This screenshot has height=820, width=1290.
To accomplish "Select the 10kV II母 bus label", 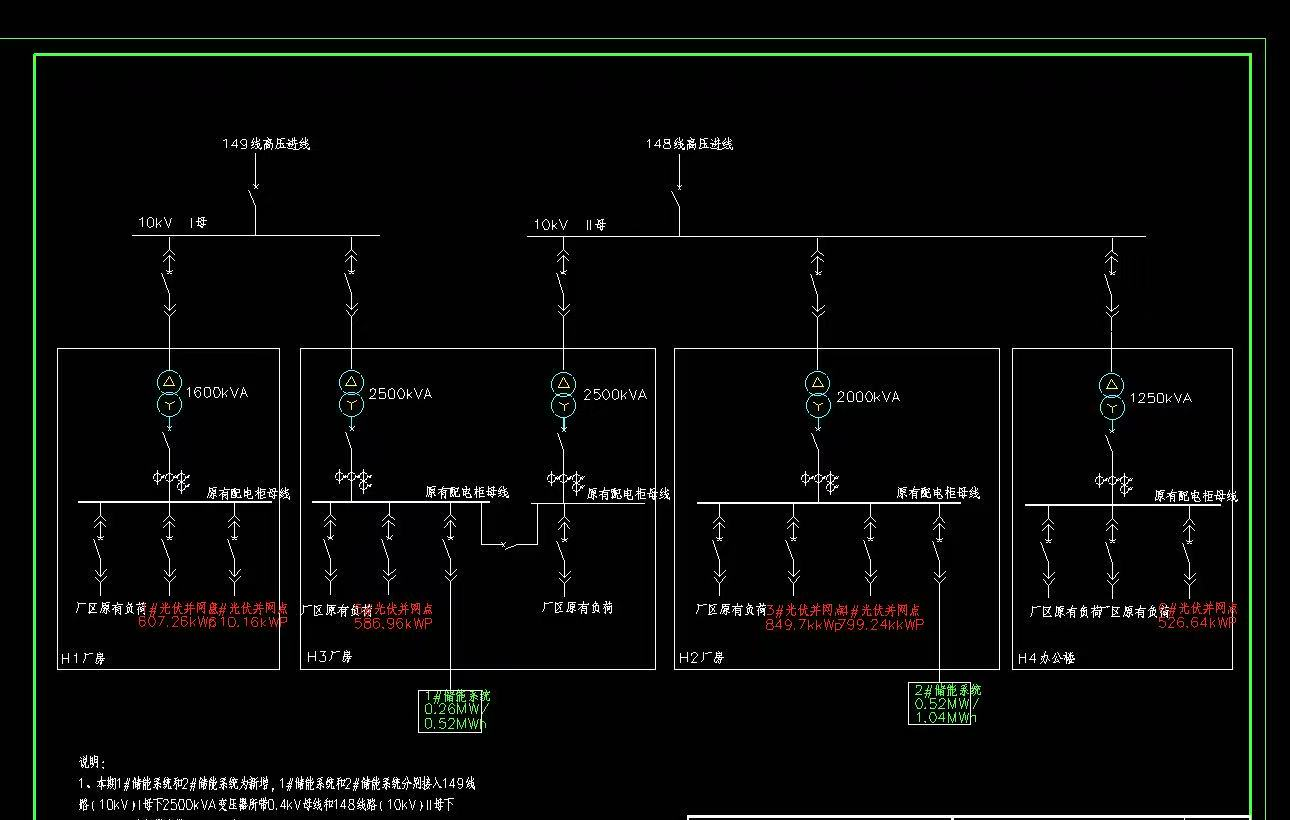I will click(570, 225).
